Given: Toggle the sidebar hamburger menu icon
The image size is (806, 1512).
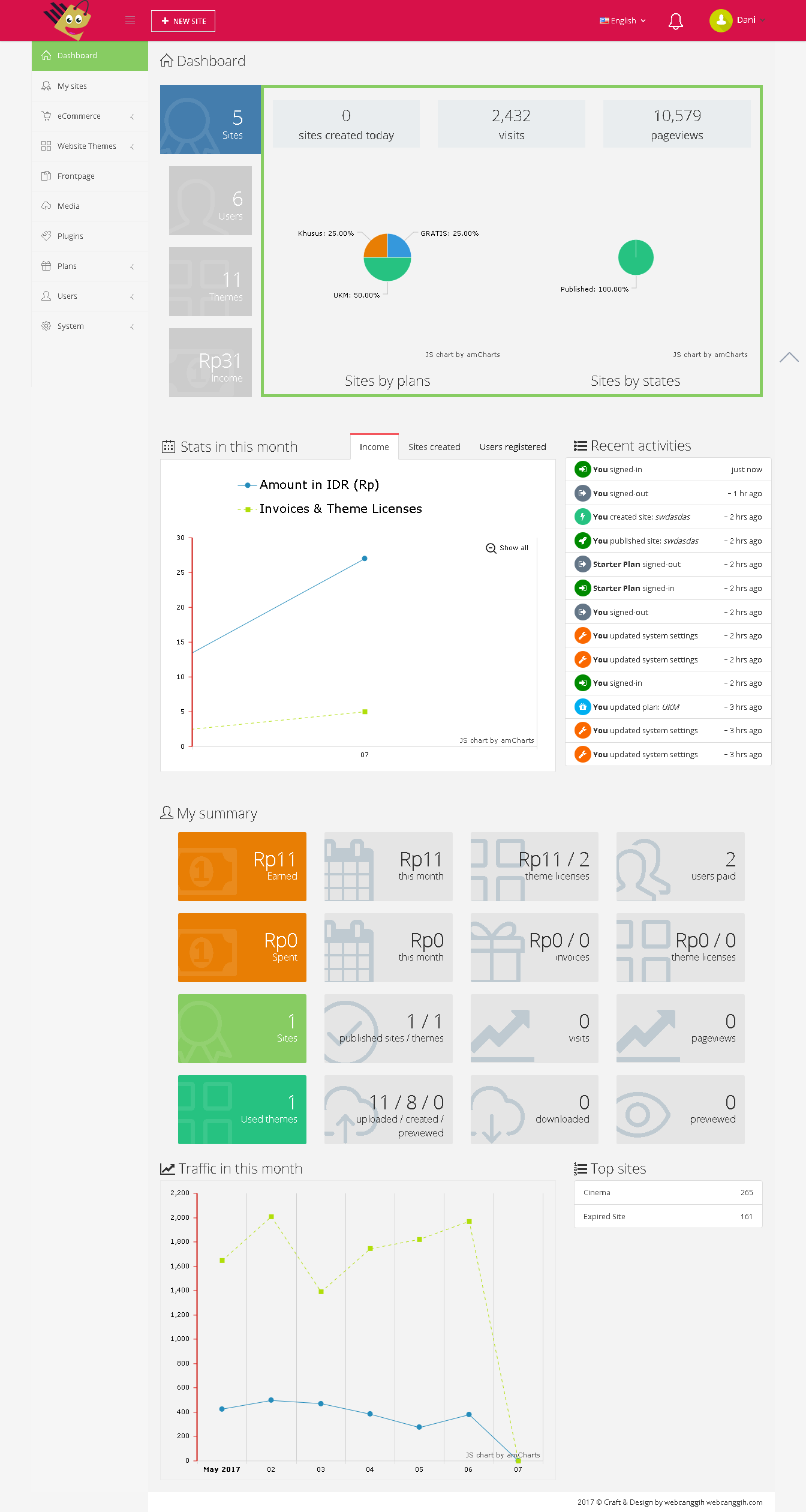Looking at the screenshot, I should pyautogui.click(x=130, y=20).
